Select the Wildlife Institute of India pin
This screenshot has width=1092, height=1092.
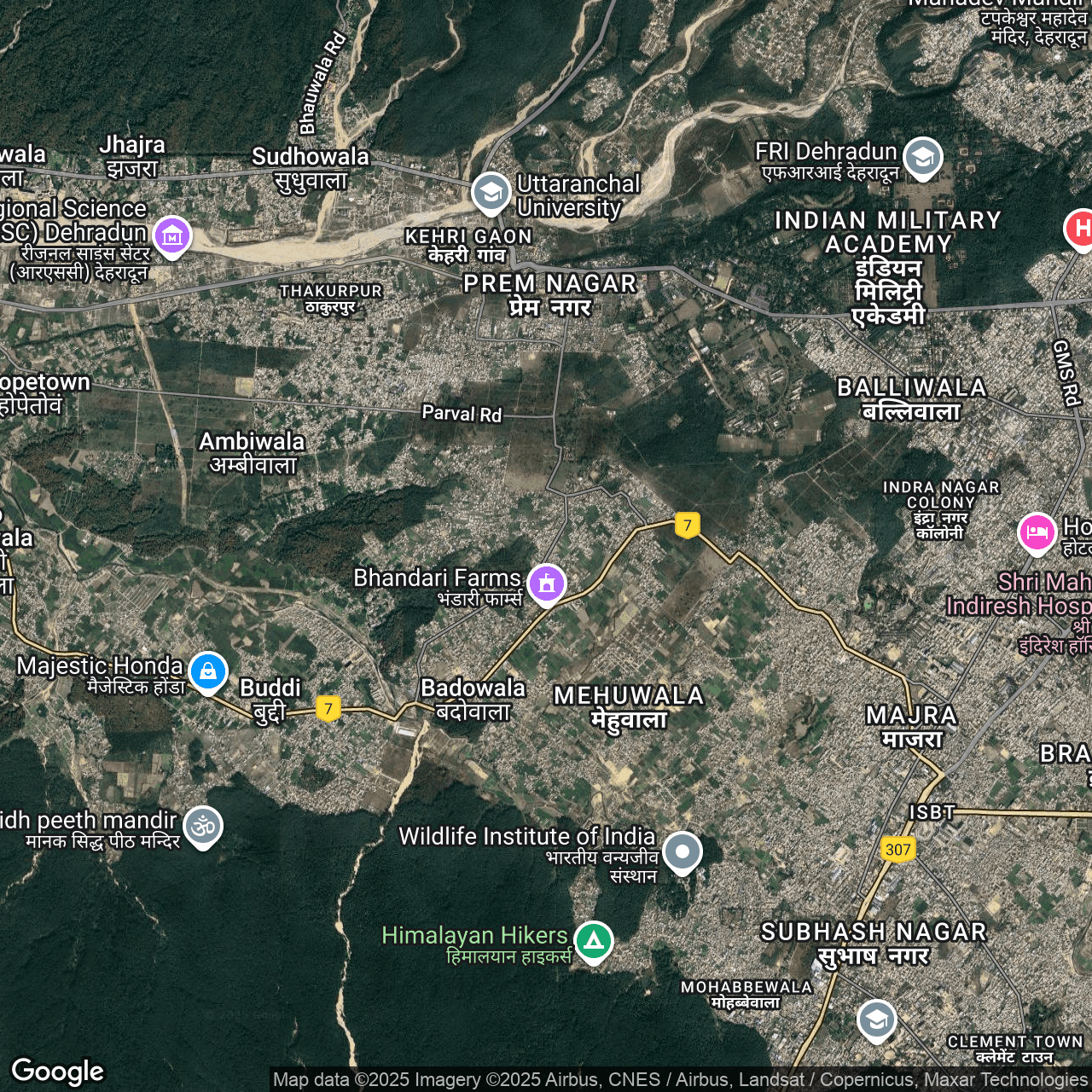pyautogui.click(x=682, y=851)
